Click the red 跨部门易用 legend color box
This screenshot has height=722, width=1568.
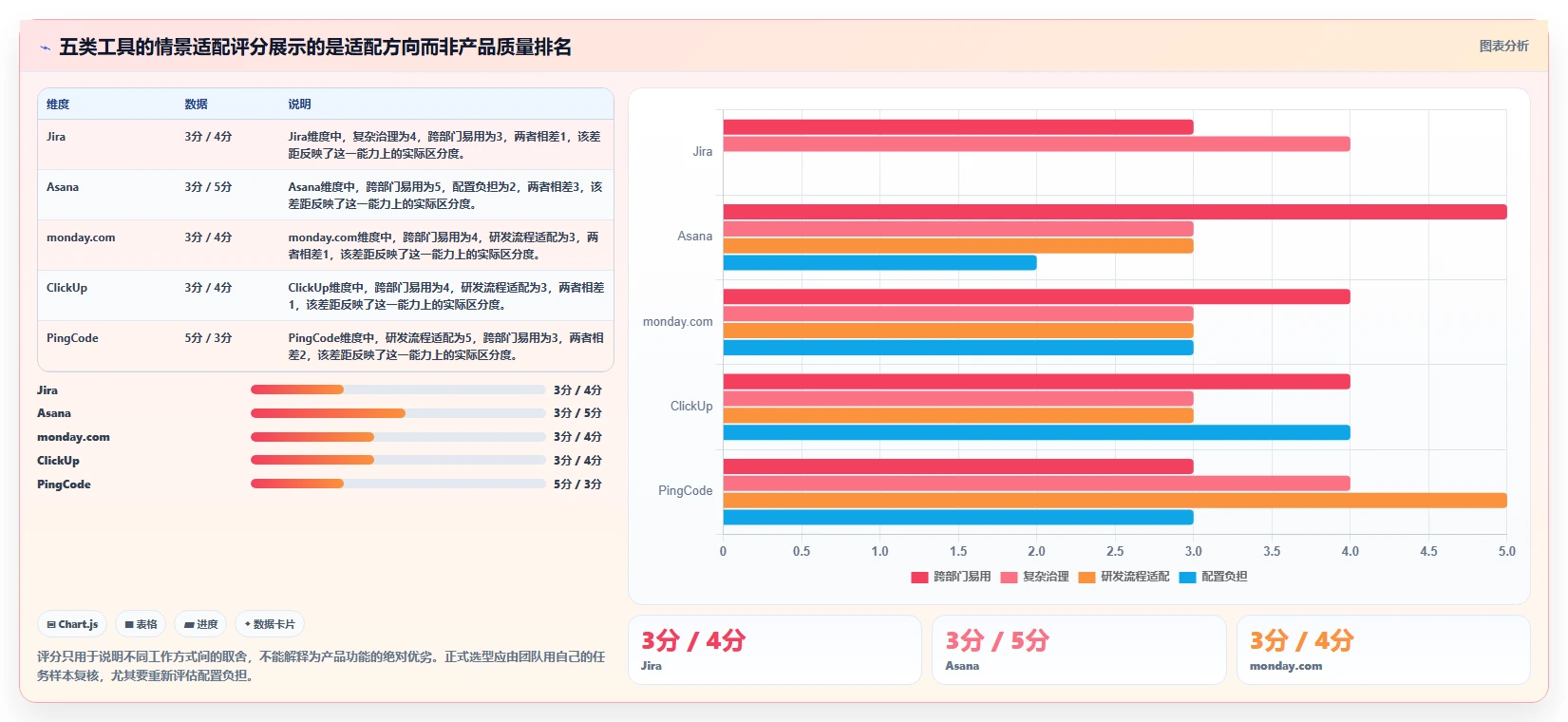point(919,577)
